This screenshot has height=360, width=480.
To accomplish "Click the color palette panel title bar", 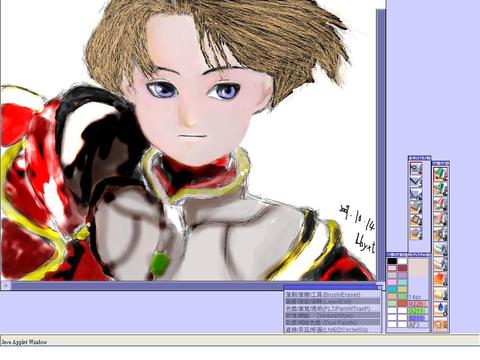I will (408, 254).
